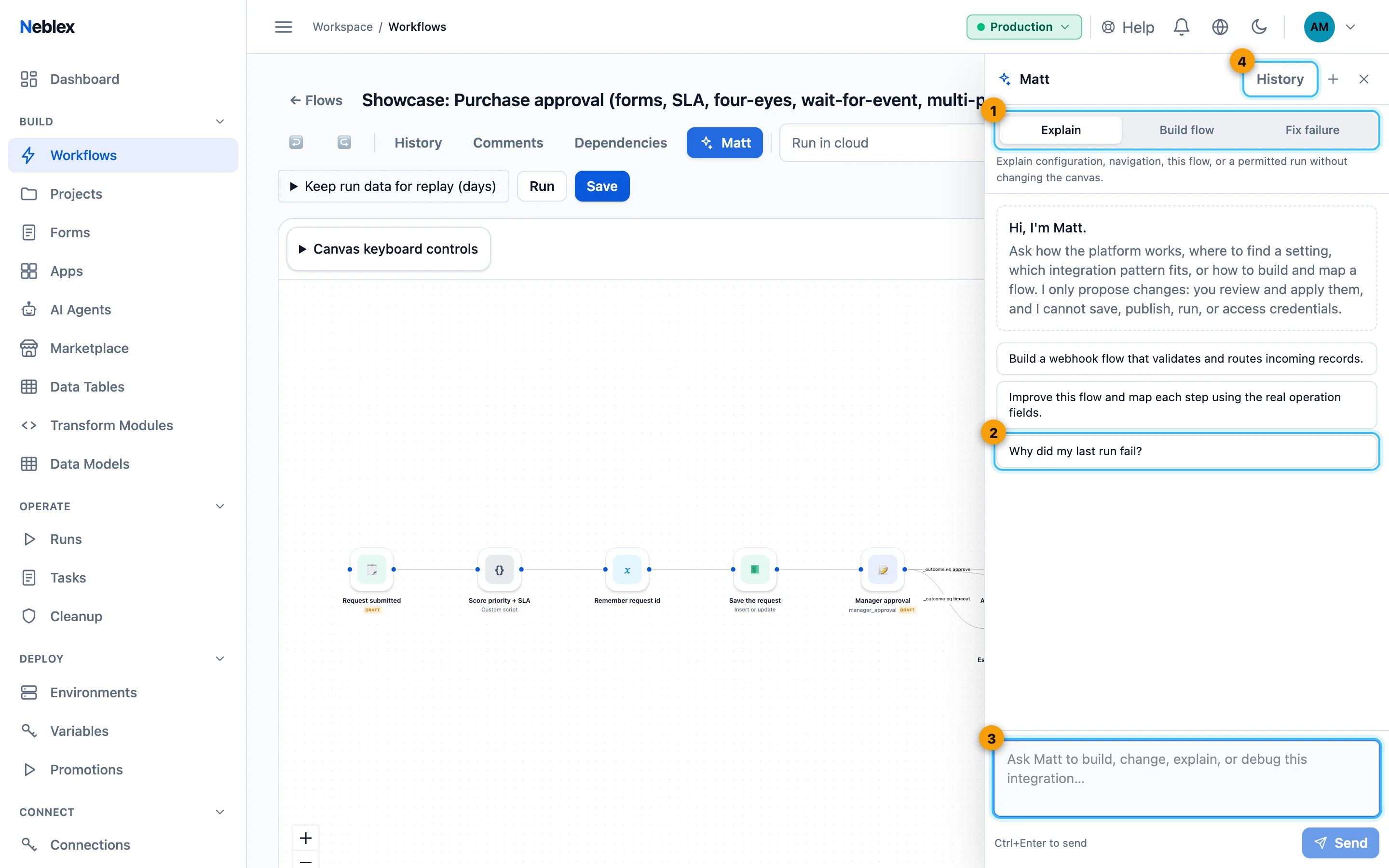Image resolution: width=1389 pixels, height=868 pixels.
Task: Save the workflow
Action: point(602,186)
